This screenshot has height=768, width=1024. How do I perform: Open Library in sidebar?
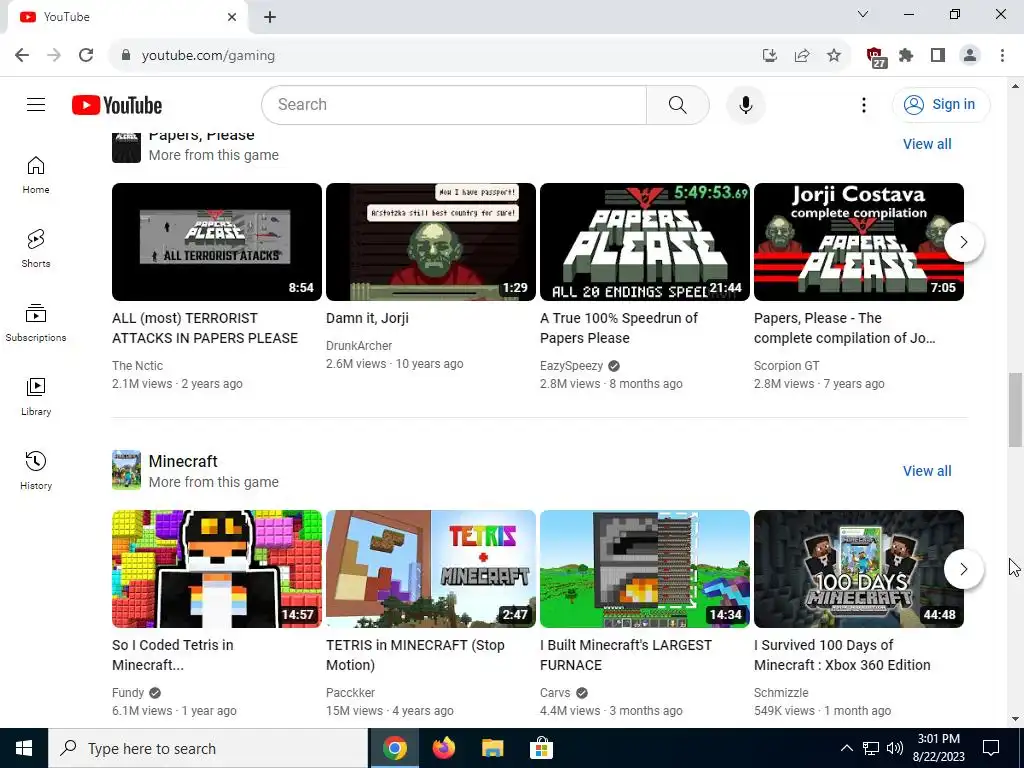click(36, 396)
